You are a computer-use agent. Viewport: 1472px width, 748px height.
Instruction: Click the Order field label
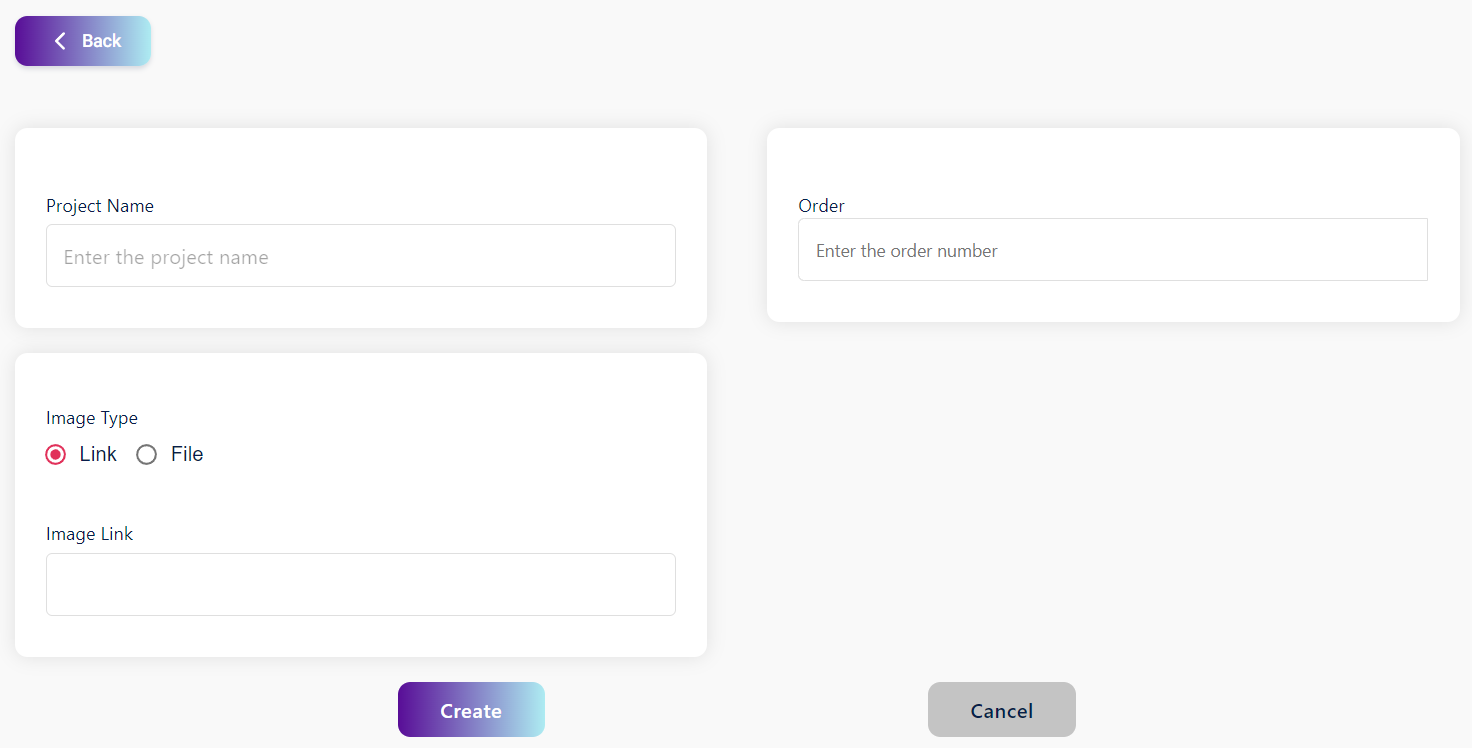pos(821,206)
